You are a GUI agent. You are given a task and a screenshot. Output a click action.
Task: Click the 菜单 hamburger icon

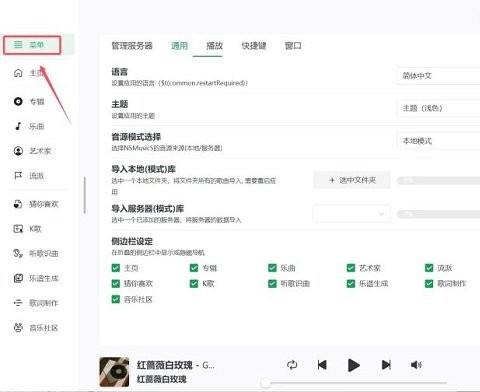18,45
